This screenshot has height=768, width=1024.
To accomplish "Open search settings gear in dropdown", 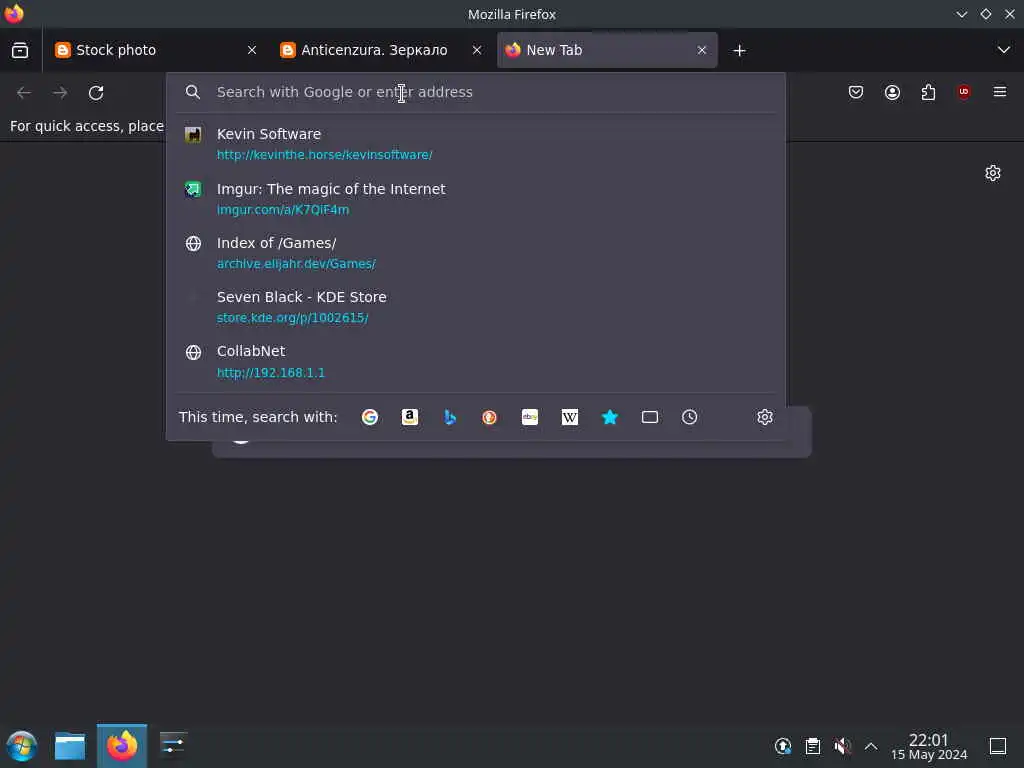I will coord(765,417).
